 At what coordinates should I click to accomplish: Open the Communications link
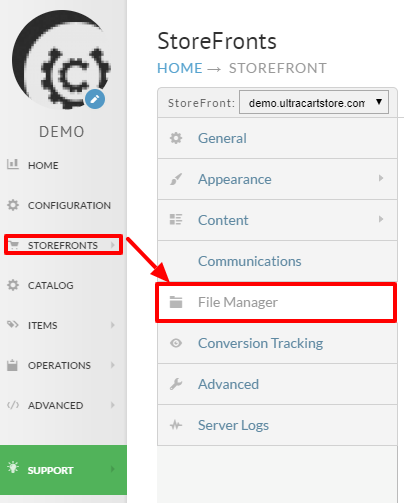pos(250,261)
